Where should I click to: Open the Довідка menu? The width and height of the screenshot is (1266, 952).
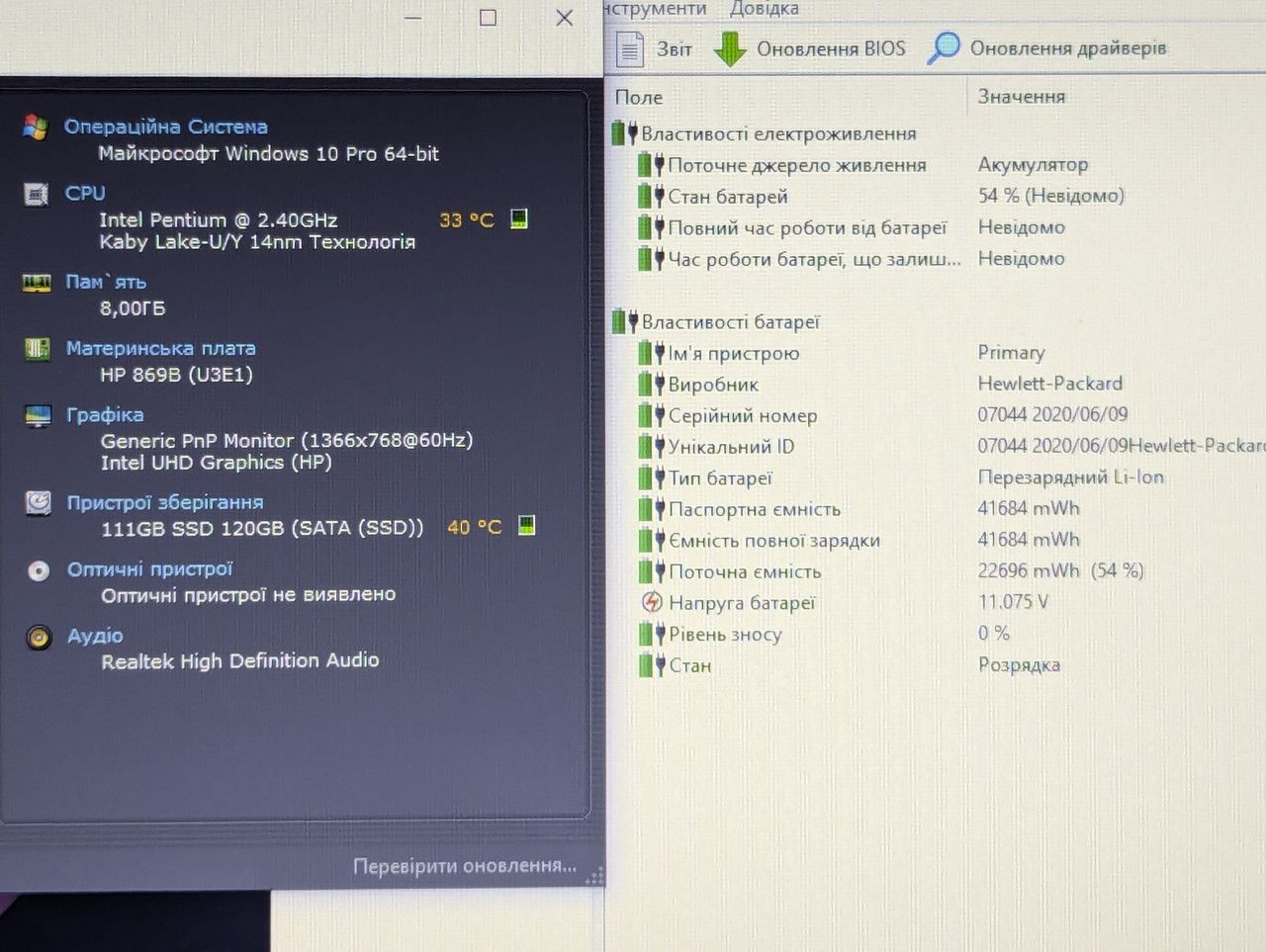click(x=764, y=9)
